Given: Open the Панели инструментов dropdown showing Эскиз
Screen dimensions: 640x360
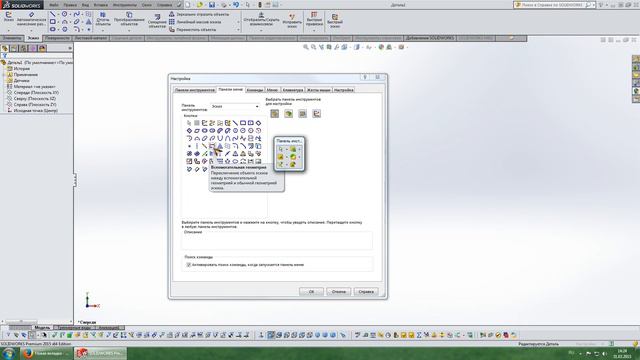Looking at the screenshot, I should [235, 106].
